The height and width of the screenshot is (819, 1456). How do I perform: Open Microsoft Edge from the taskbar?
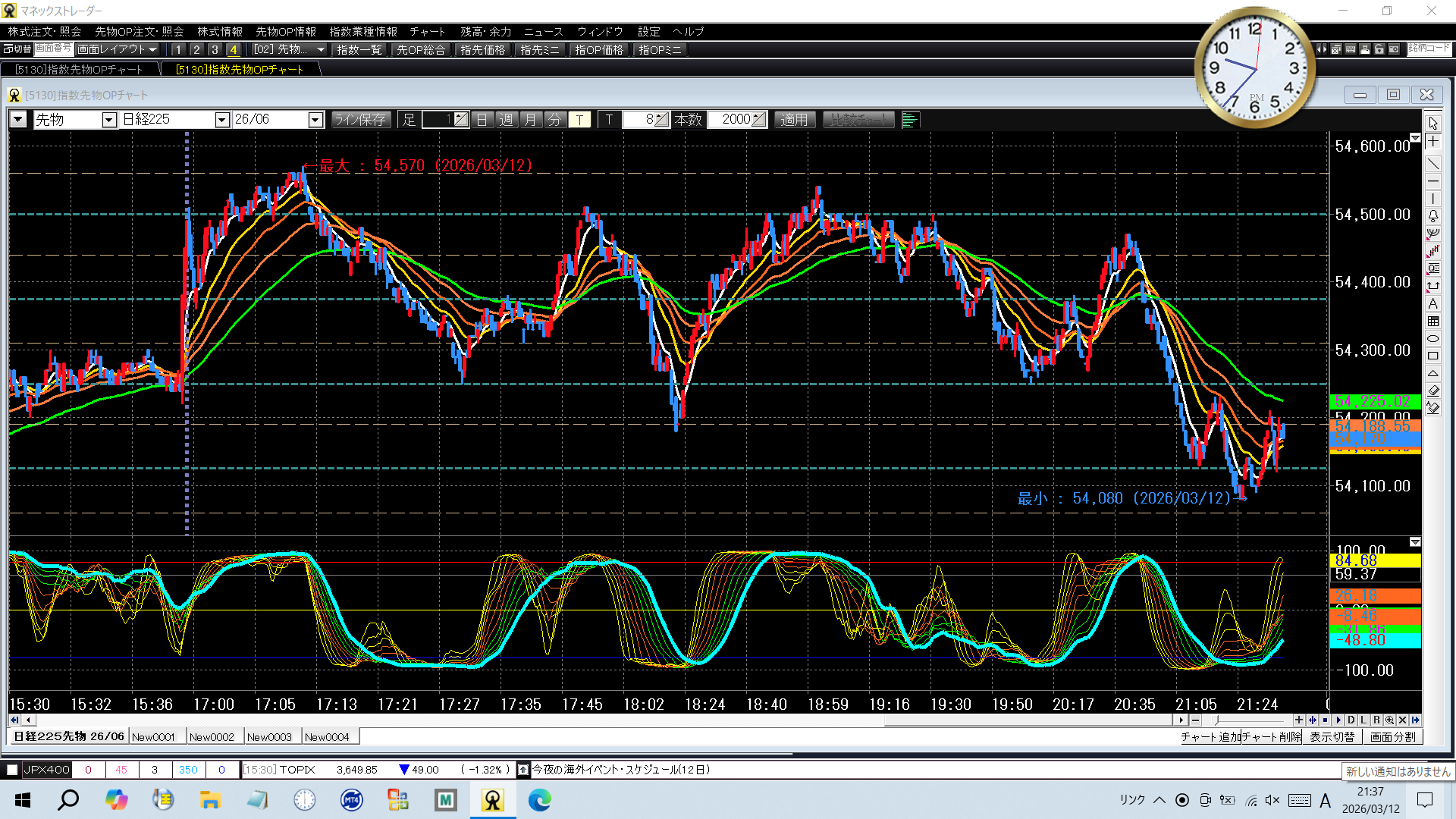pos(539,799)
